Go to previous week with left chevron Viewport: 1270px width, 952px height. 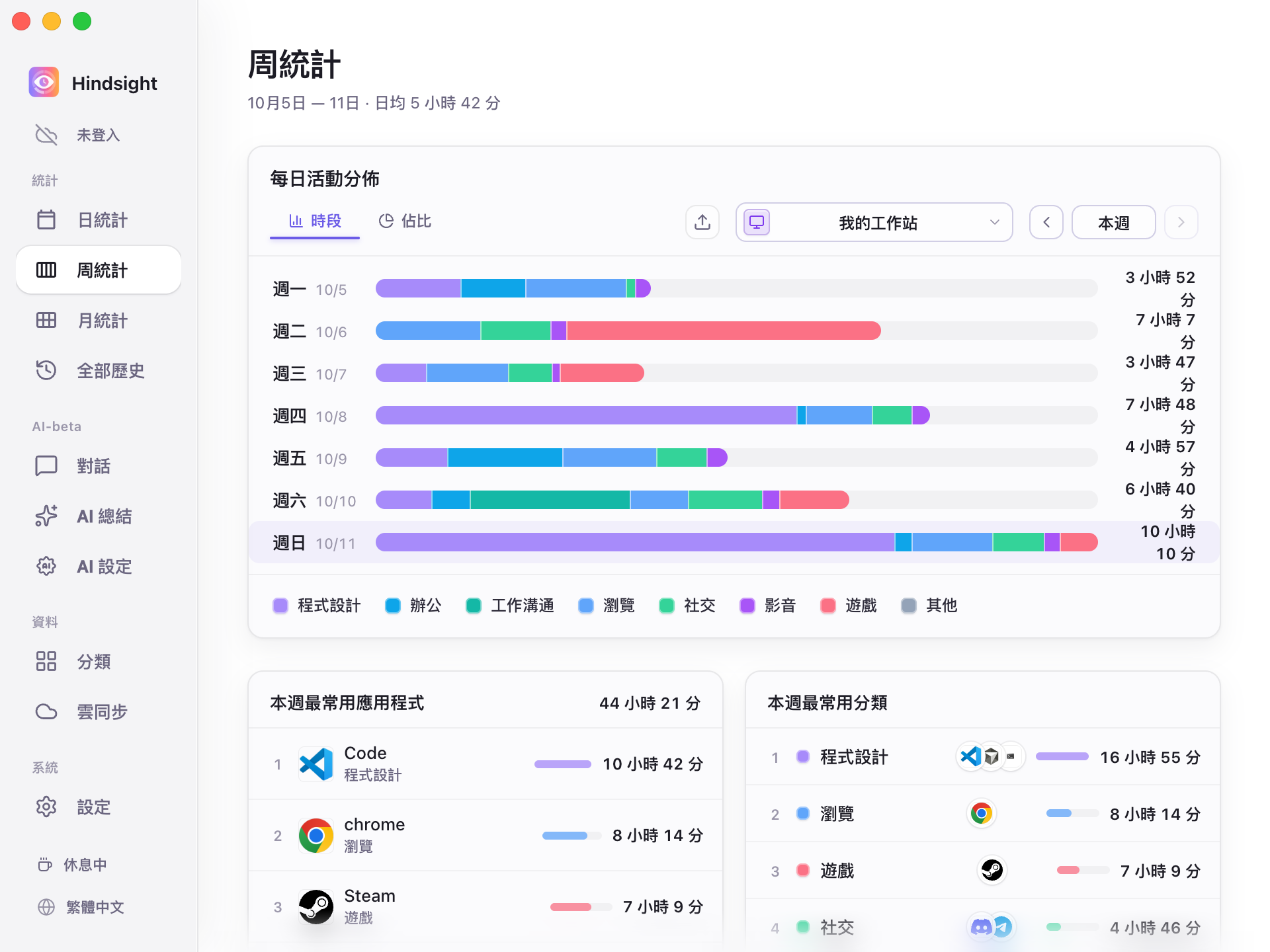[1046, 222]
